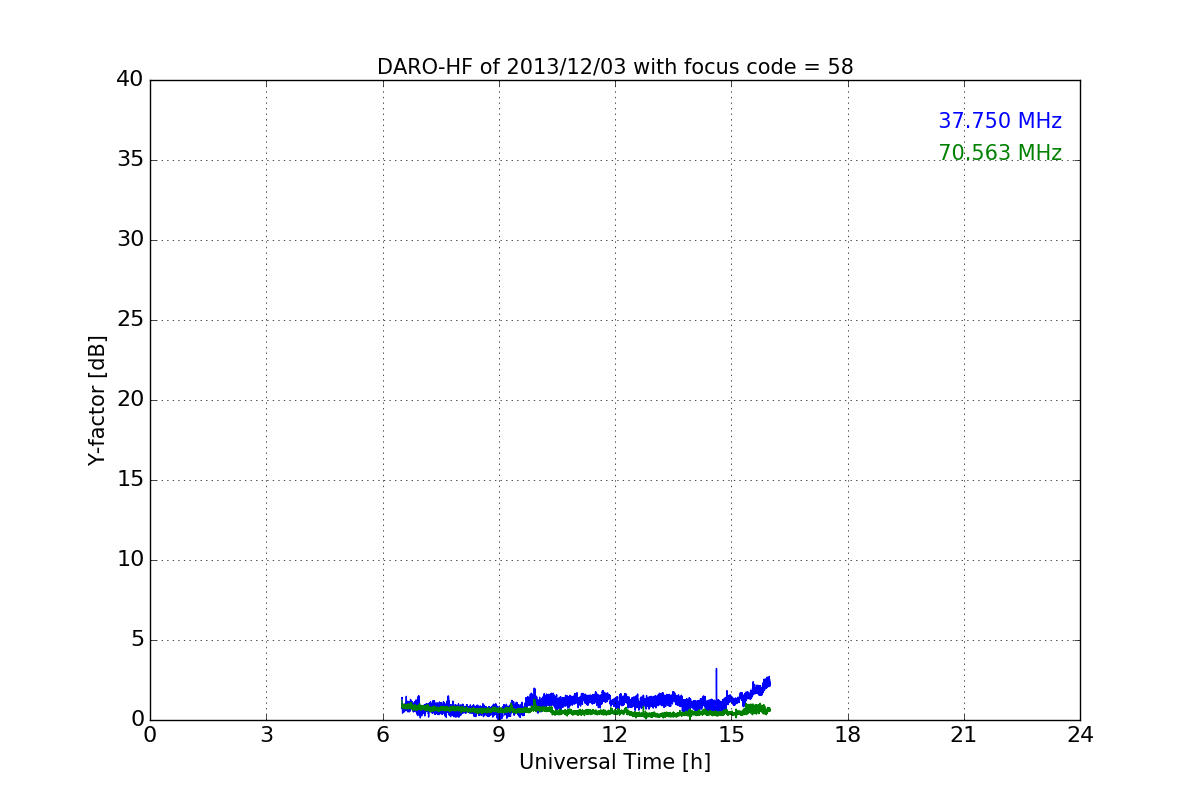The width and height of the screenshot is (1200, 800).
Task: Click the y-axis tick label 10
Action: click(x=130, y=560)
